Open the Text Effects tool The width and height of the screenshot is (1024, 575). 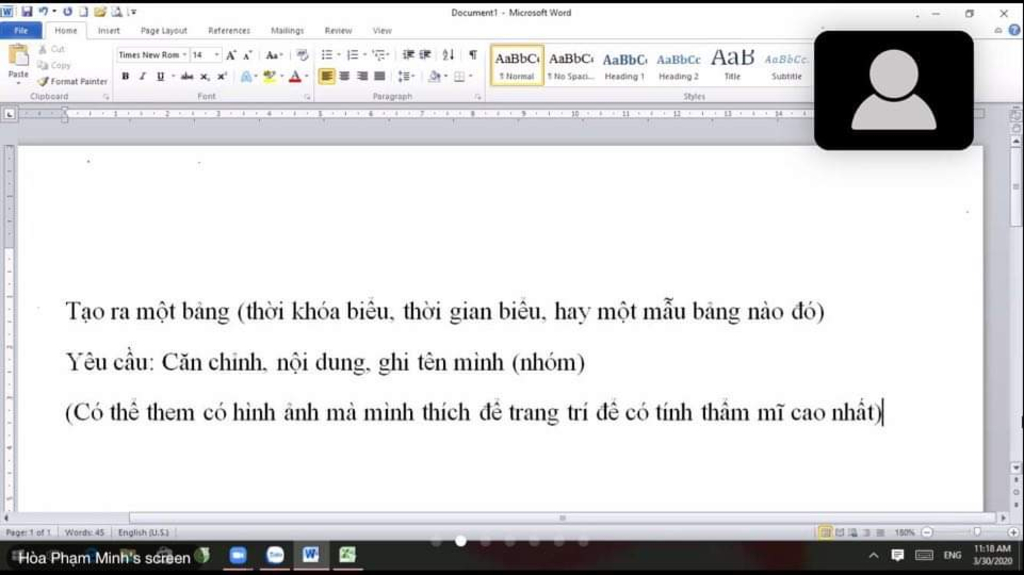pyautogui.click(x=246, y=76)
